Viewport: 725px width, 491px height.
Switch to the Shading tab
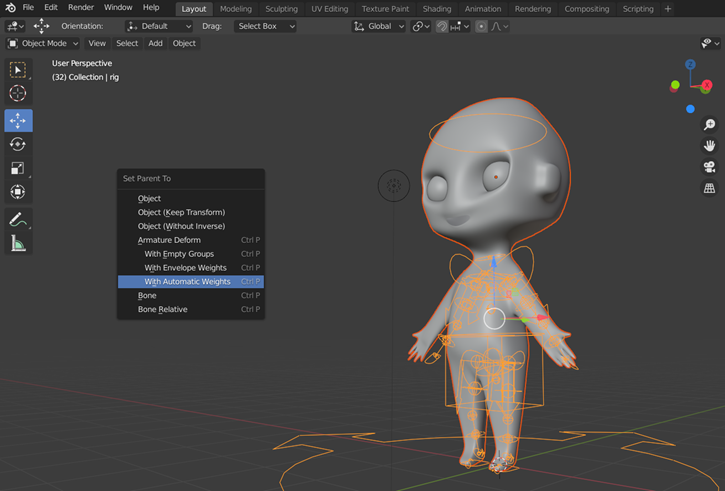coord(436,9)
